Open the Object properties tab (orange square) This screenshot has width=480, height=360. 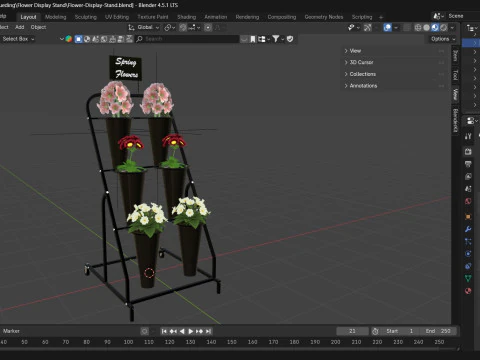pyautogui.click(x=468, y=217)
